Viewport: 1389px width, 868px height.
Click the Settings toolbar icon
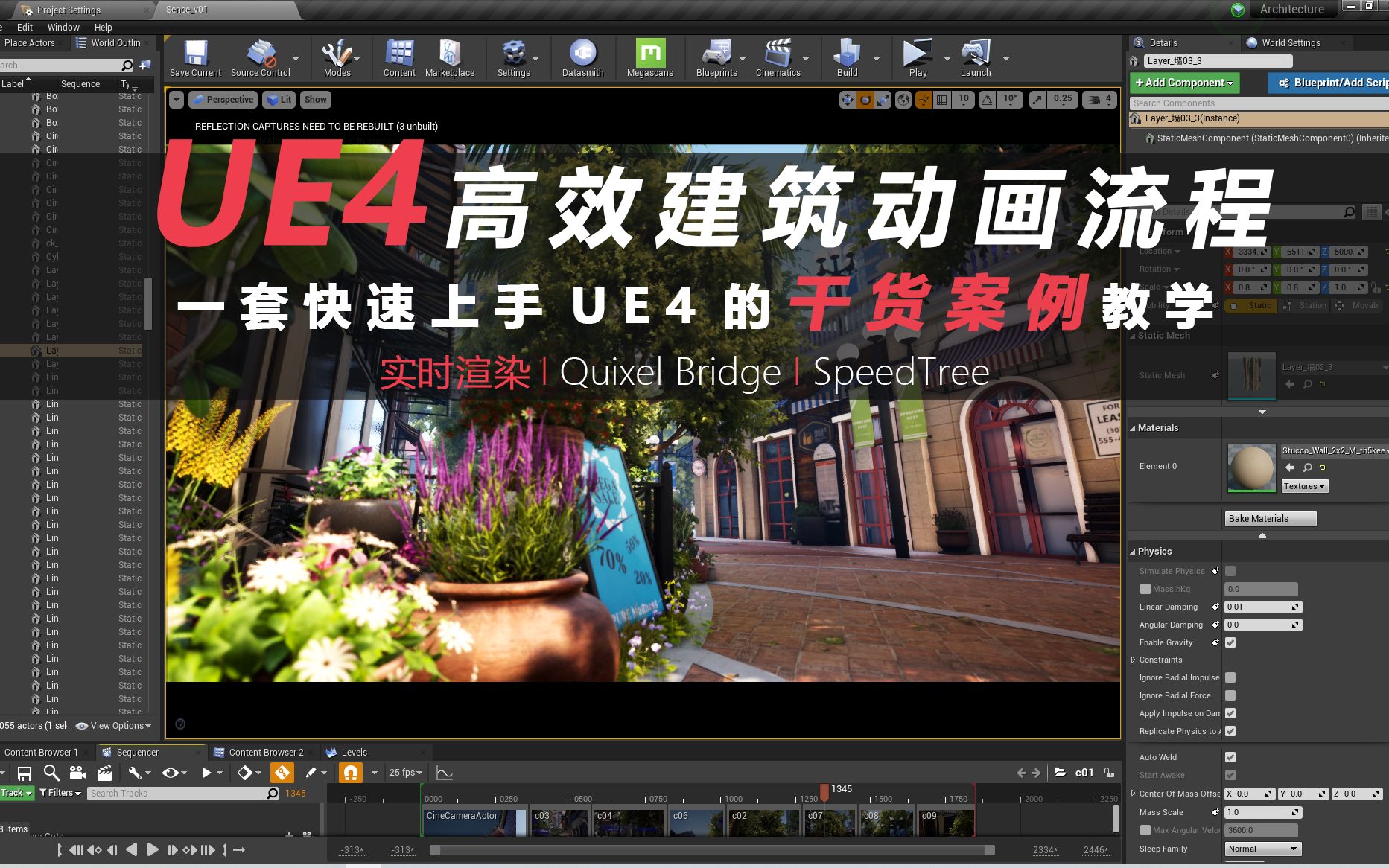(x=513, y=58)
